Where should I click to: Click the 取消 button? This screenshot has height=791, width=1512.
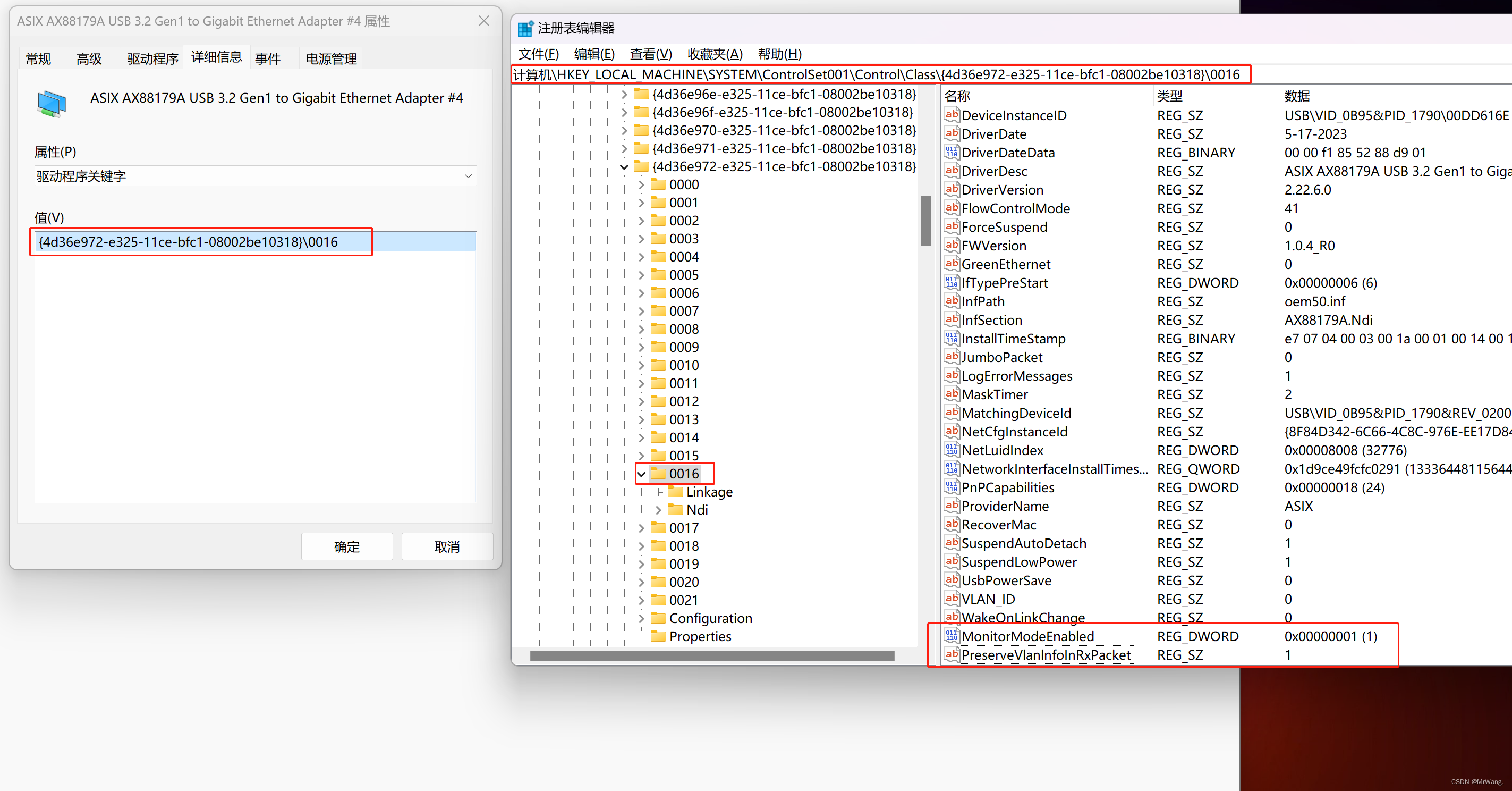coord(447,546)
